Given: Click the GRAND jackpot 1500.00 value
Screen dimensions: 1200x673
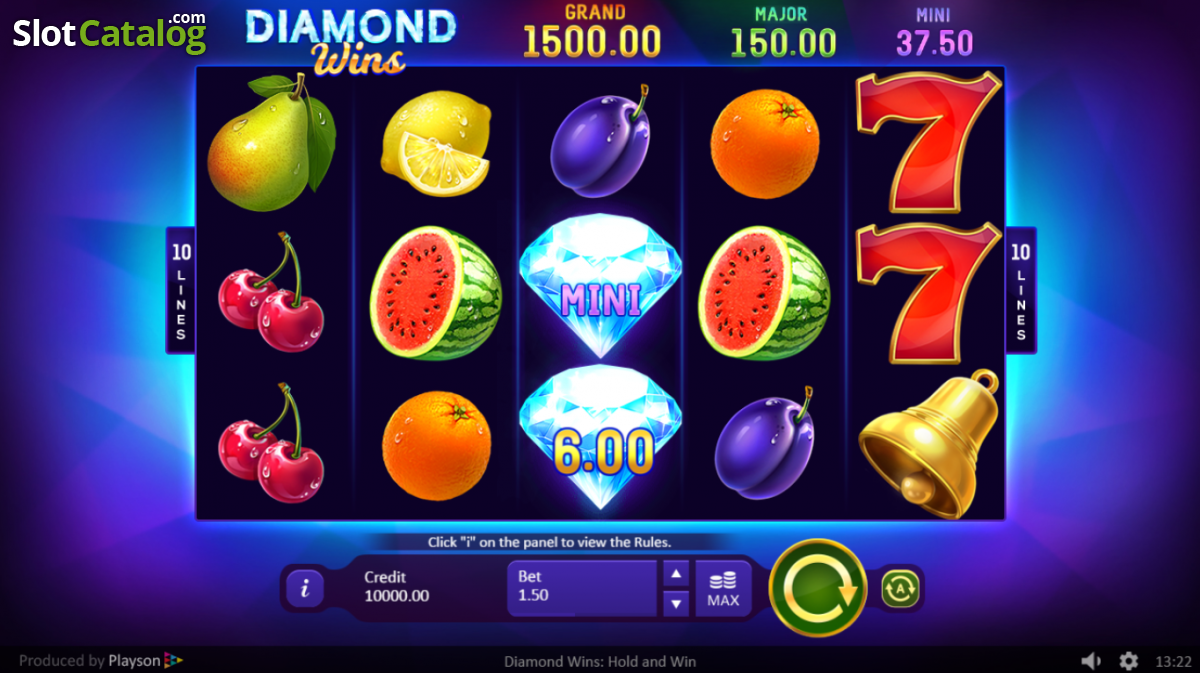Looking at the screenshot, I should pos(592,42).
